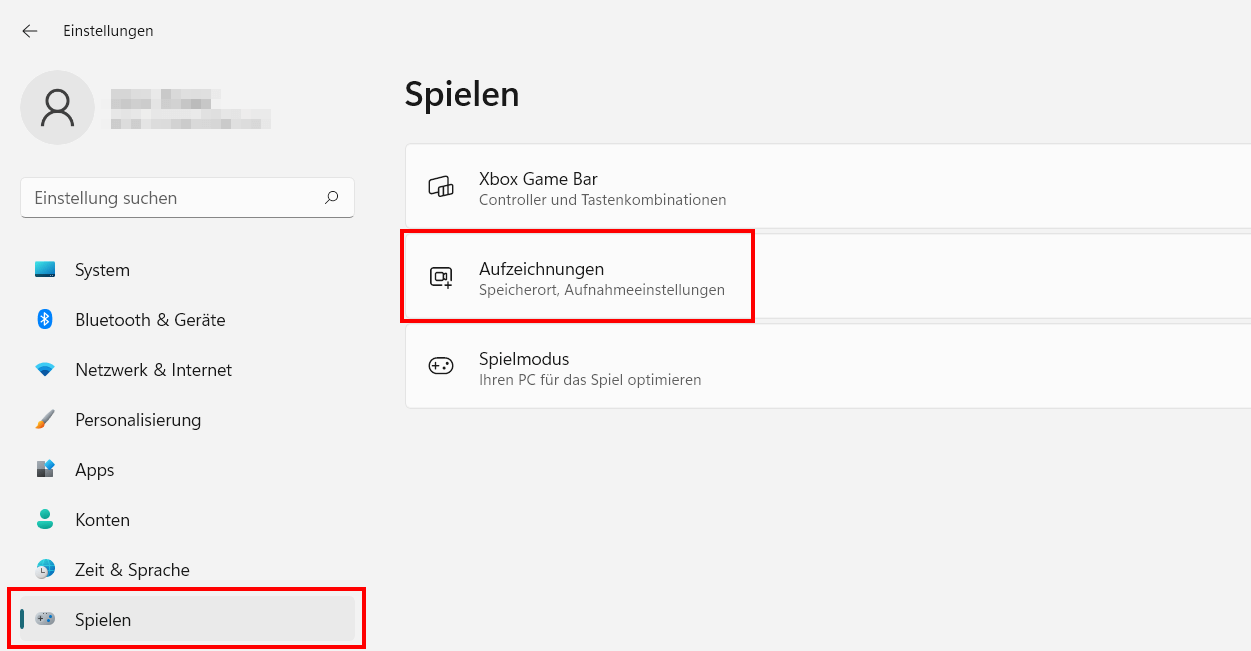Screen dimensions: 1251x651
Task: Click the search magnifier icon
Action: [x=331, y=198]
